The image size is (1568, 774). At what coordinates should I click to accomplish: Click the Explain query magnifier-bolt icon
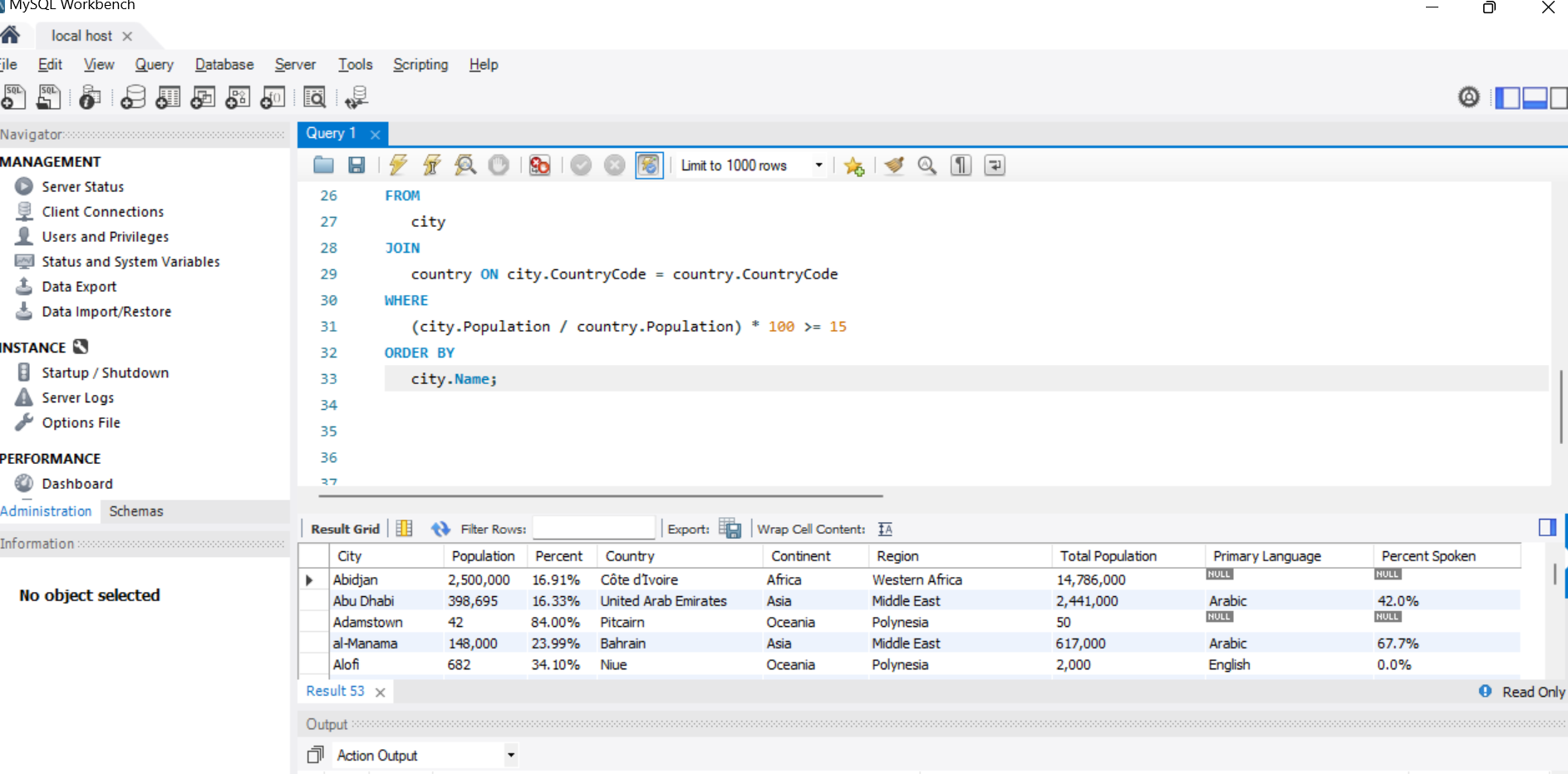pyautogui.click(x=465, y=165)
